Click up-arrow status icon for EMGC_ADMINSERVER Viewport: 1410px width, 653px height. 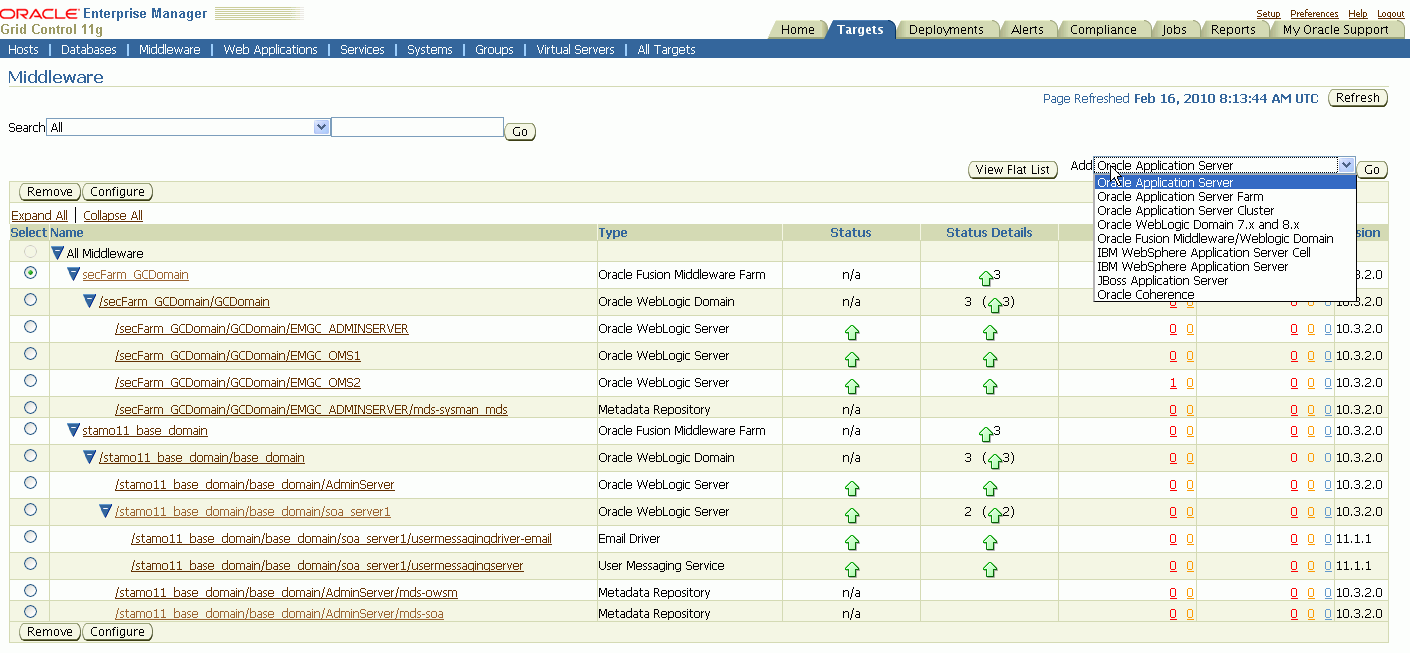tap(852, 331)
